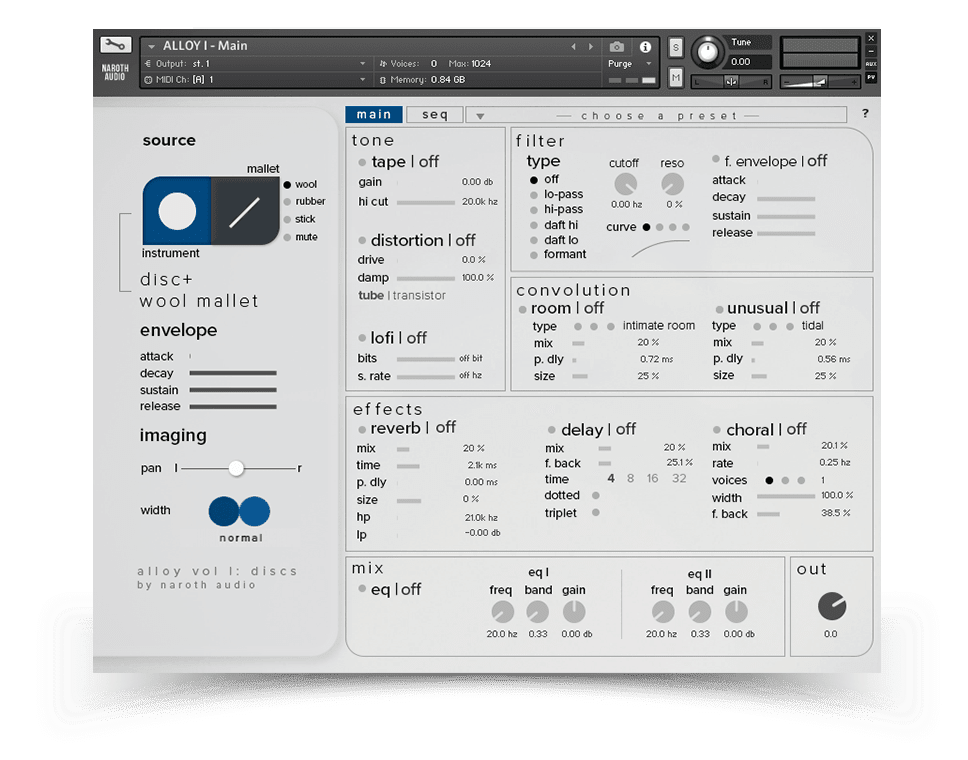Screen dimensions: 968x760
Task: Open the wrench edit mode icon
Action: pos(115,45)
